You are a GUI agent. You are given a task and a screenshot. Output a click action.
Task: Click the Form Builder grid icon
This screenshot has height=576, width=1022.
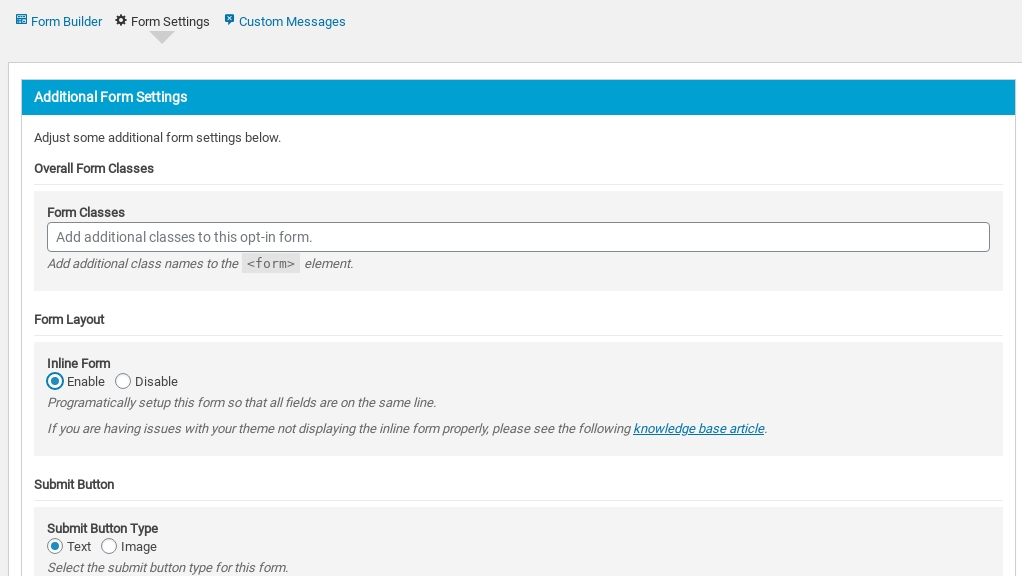(21, 20)
